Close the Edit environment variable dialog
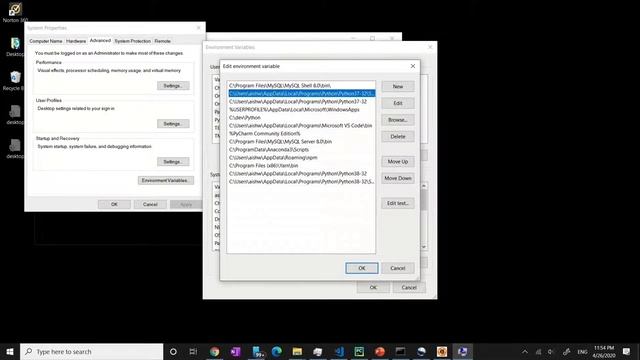Image resolution: width=640 pixels, height=360 pixels. tap(413, 66)
